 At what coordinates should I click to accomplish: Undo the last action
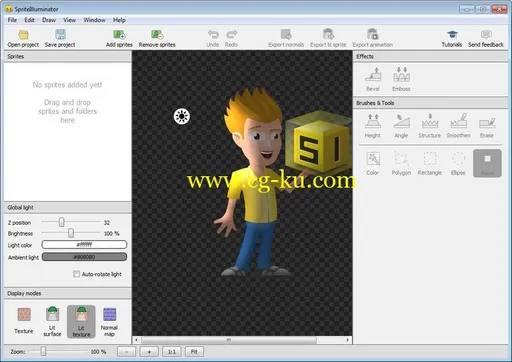pyautogui.click(x=213, y=38)
